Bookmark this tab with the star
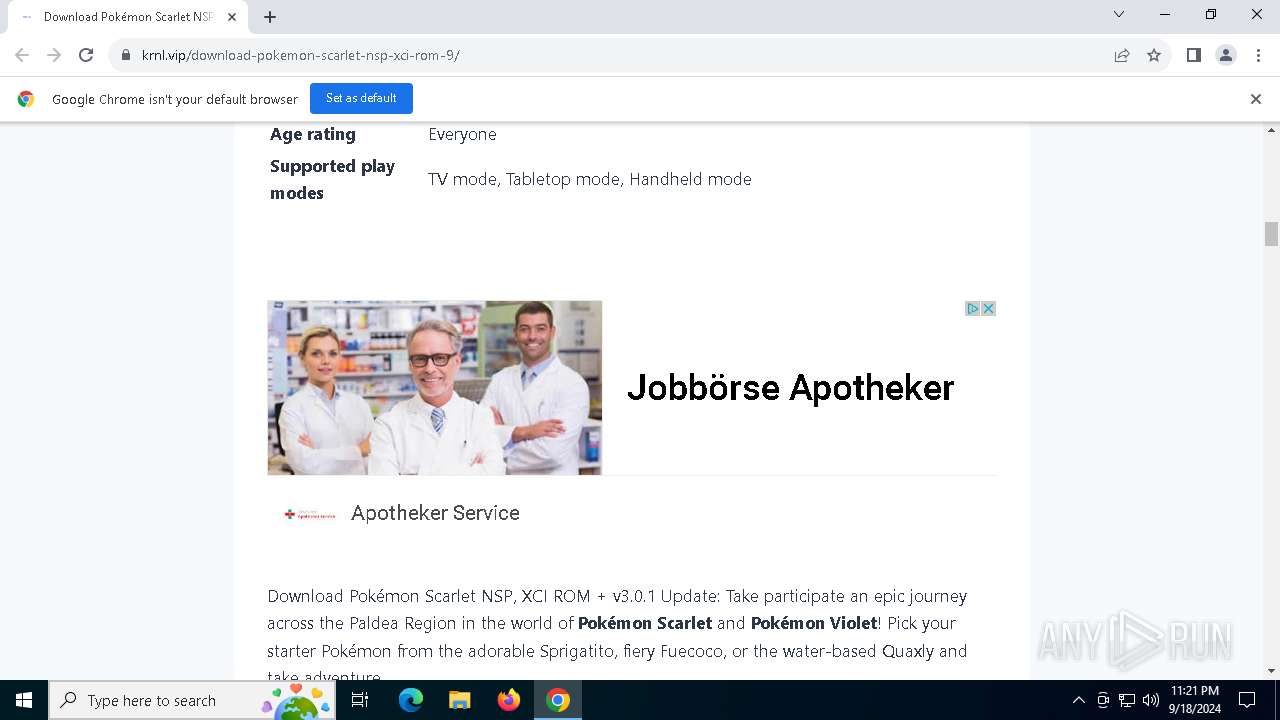This screenshot has height=720, width=1280. coord(1154,55)
